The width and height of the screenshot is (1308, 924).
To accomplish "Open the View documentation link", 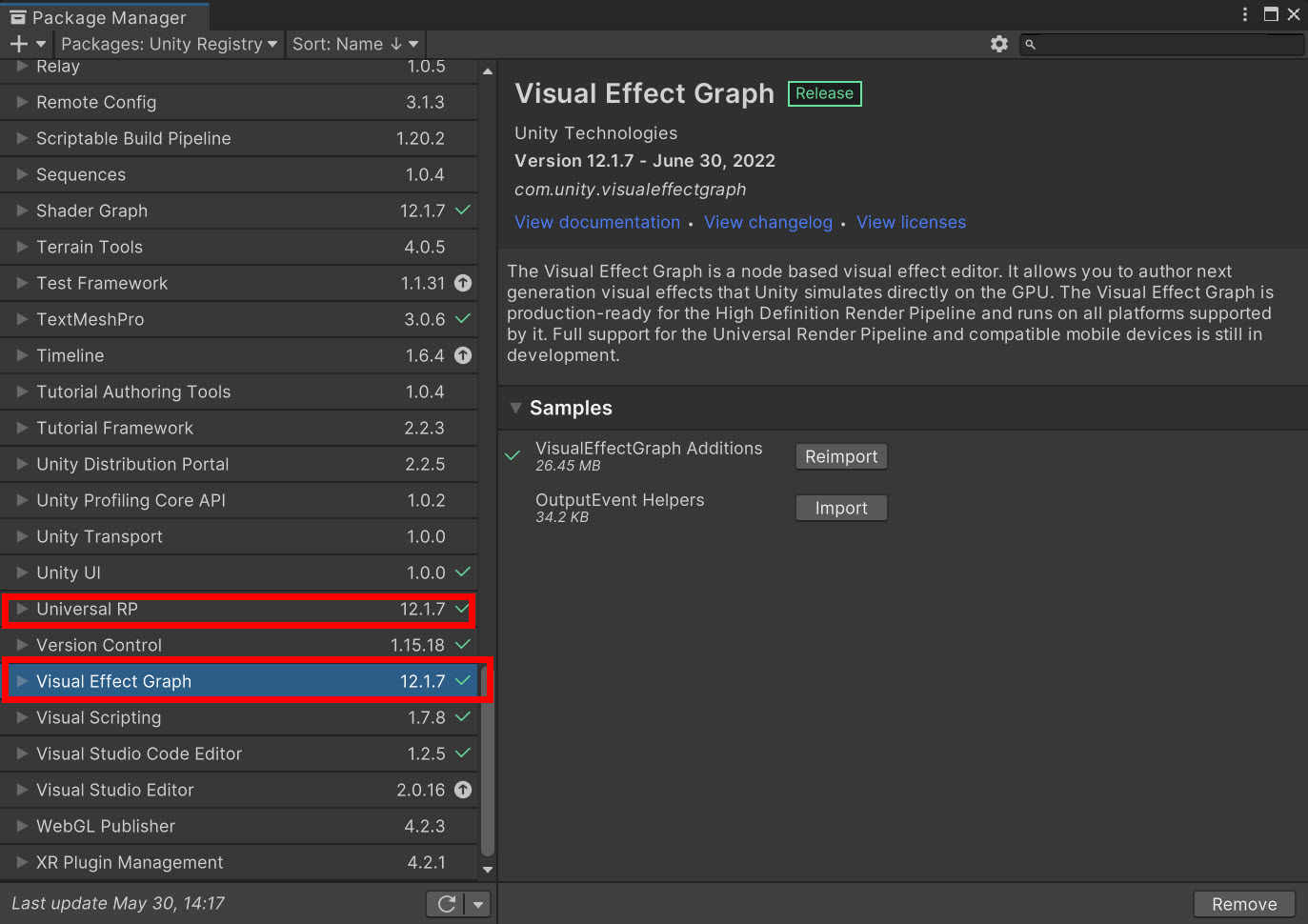I will click(x=597, y=222).
